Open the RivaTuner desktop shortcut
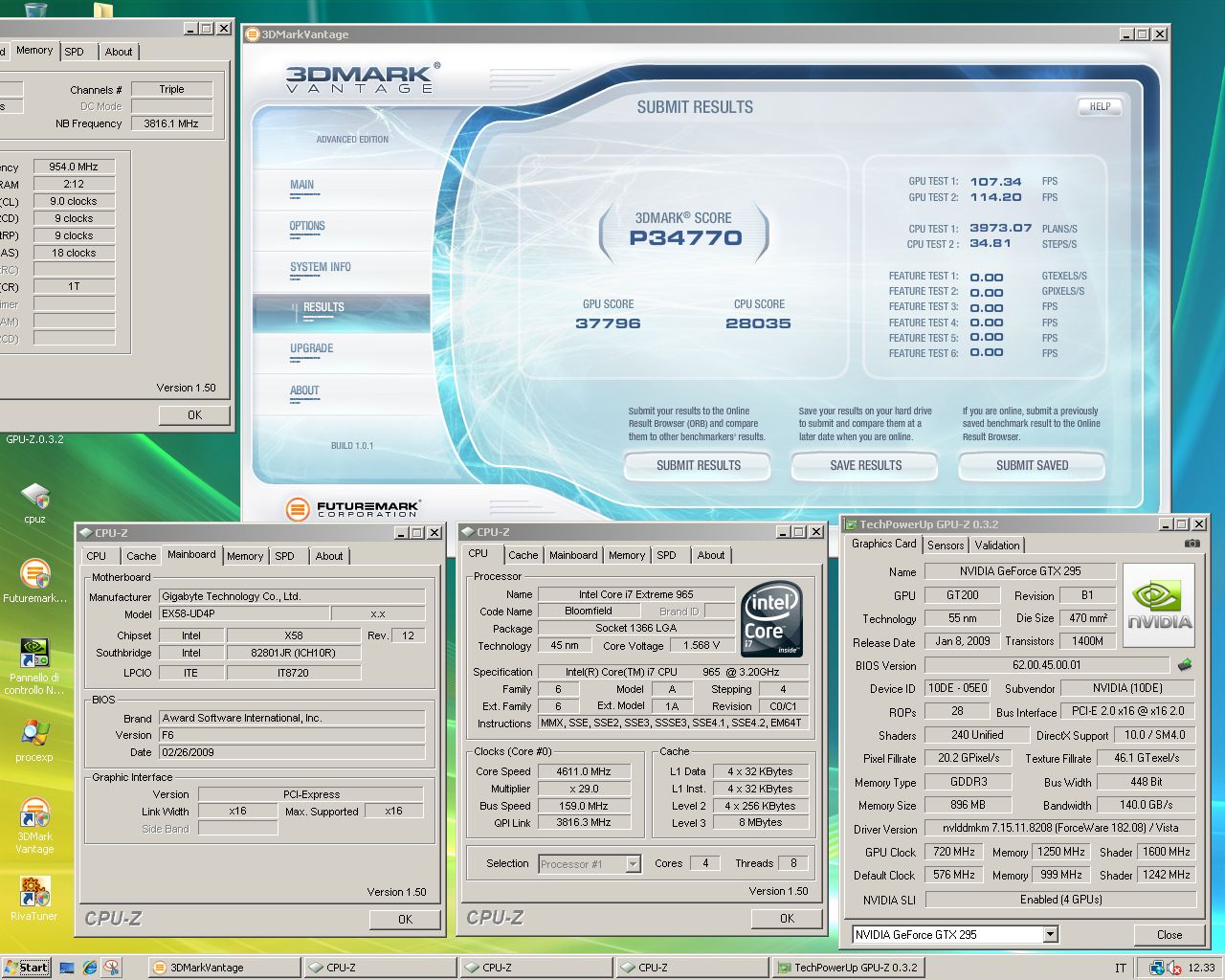 click(34, 898)
